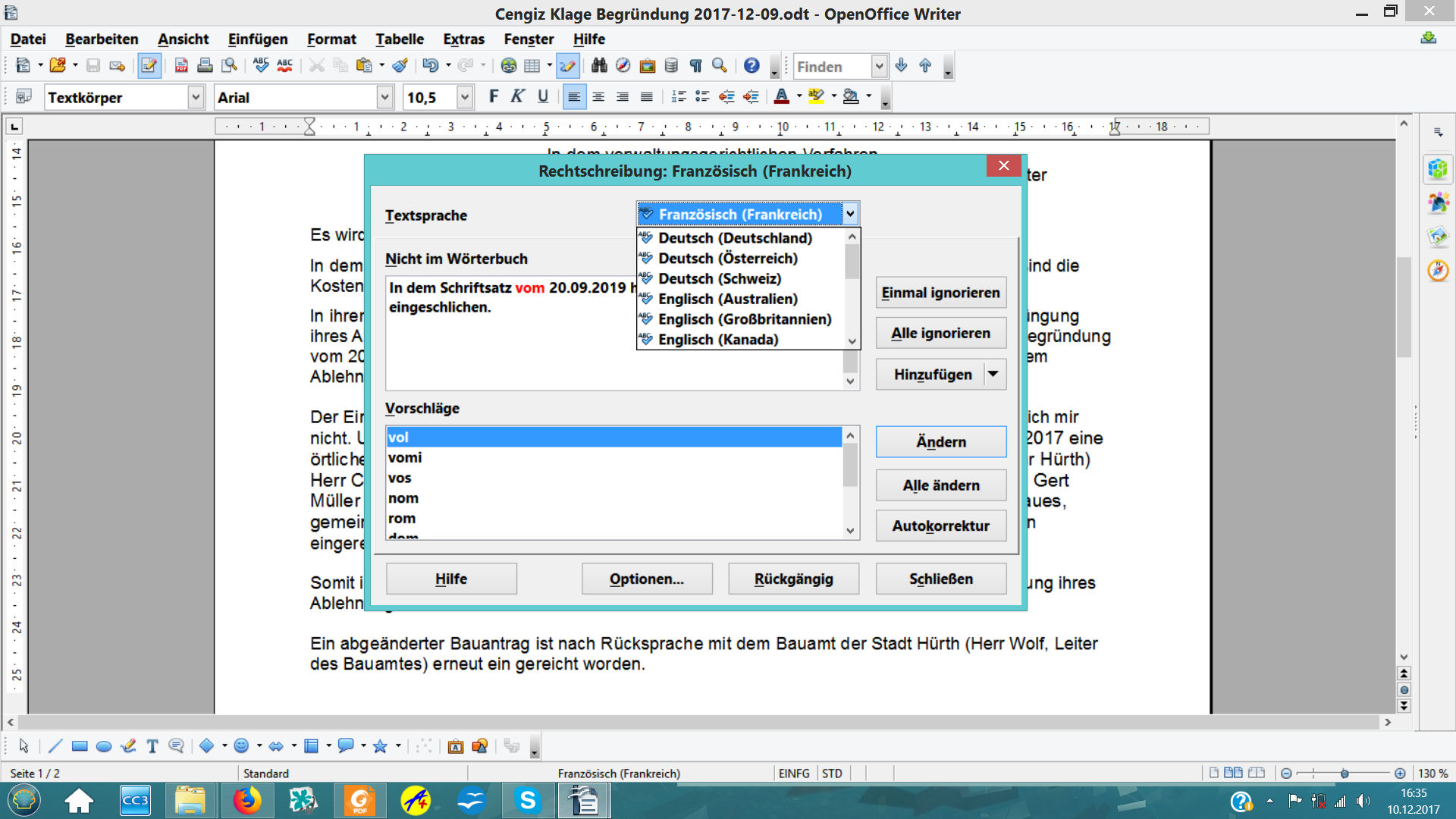Open the Arial font name dropdown
Screen dimensions: 1456x819
point(384,97)
